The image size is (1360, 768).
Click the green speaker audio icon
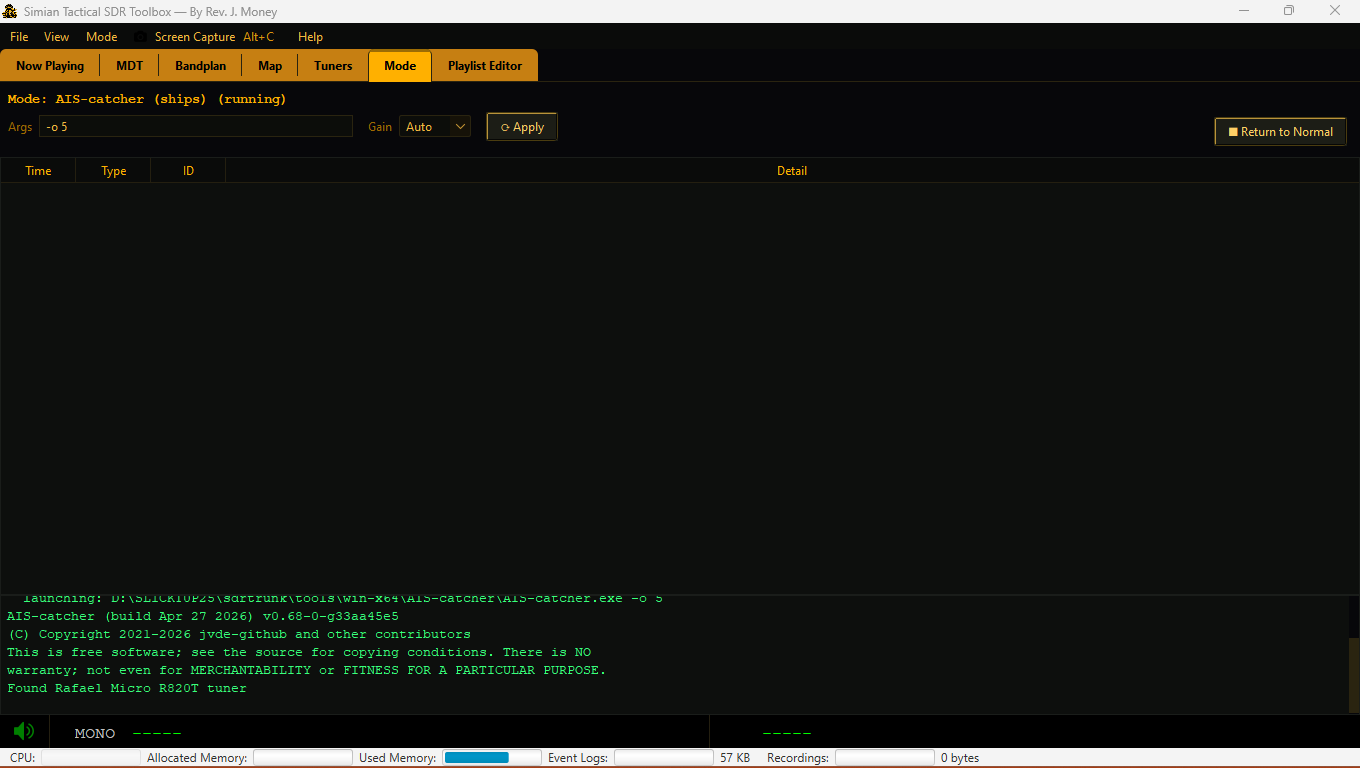(x=24, y=731)
